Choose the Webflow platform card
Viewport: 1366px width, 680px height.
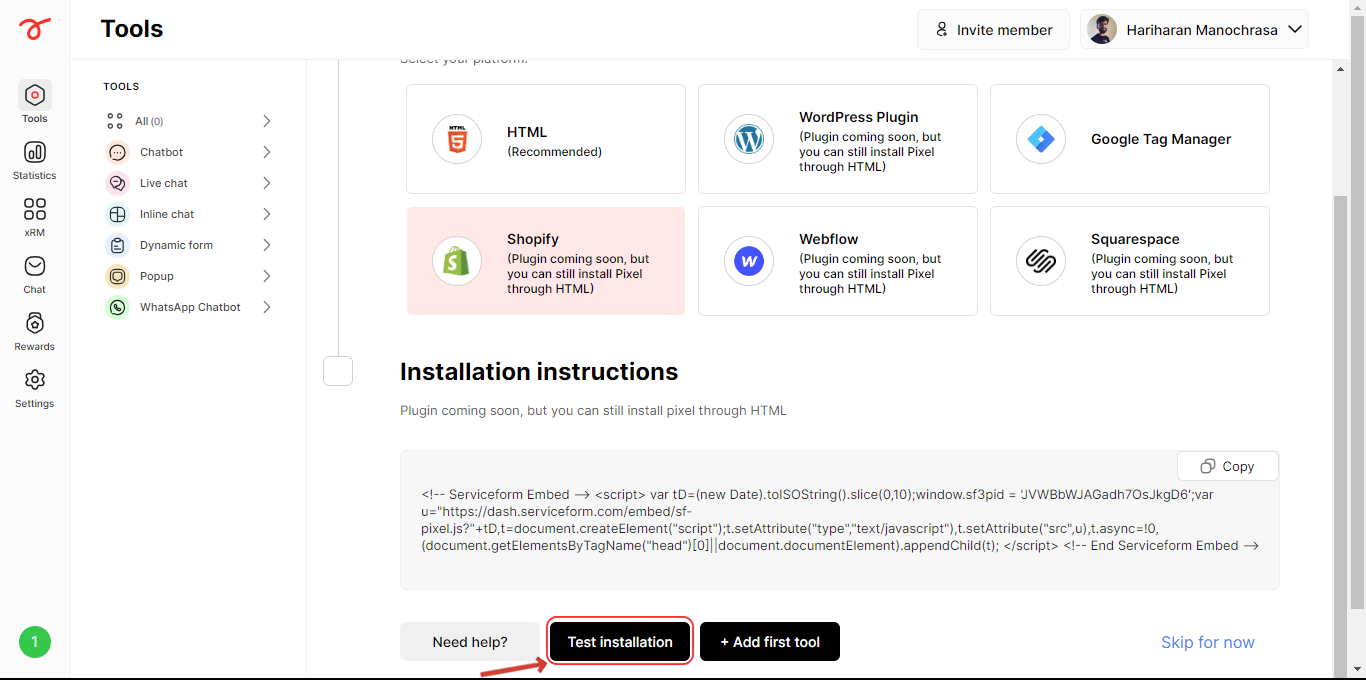pos(838,261)
